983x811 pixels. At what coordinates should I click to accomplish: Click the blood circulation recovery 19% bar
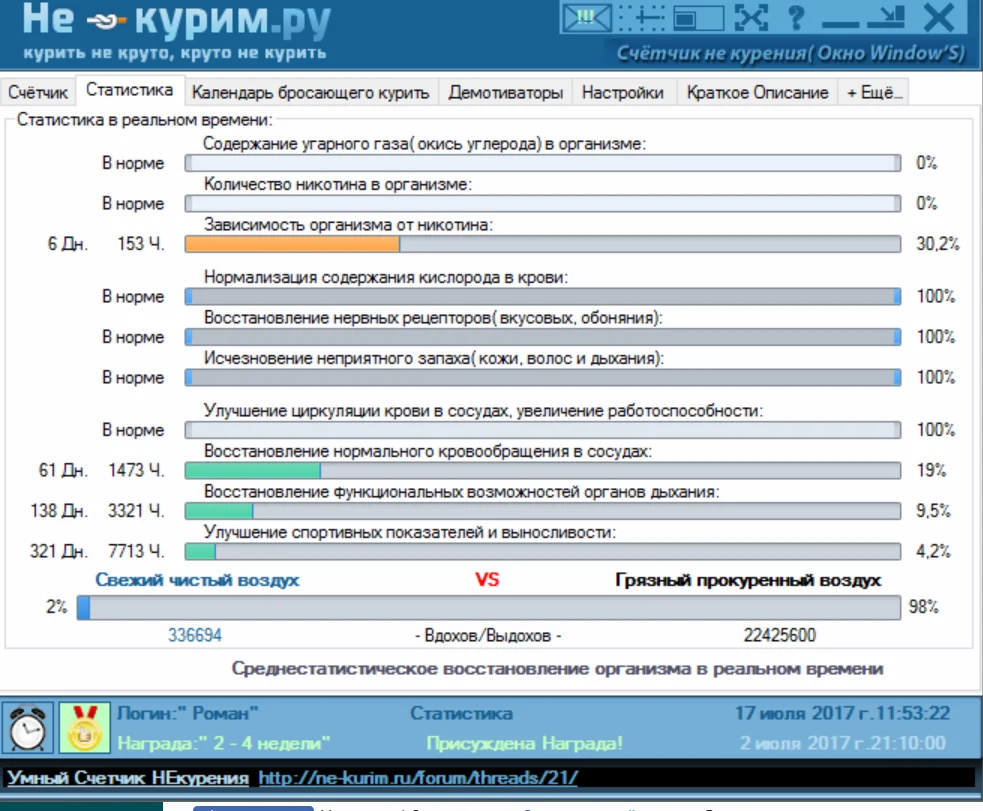coord(543,470)
